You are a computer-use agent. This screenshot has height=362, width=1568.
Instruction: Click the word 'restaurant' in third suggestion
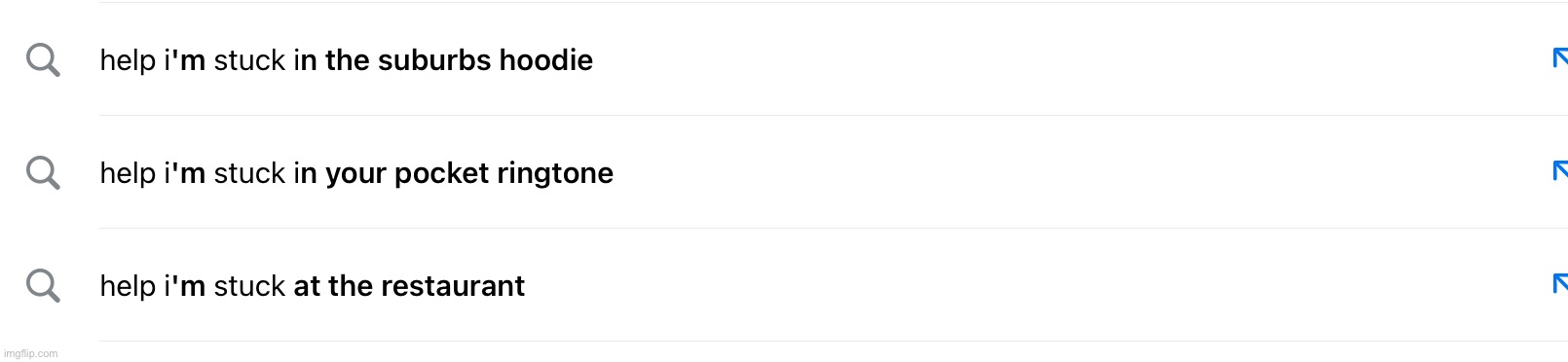tap(452, 286)
